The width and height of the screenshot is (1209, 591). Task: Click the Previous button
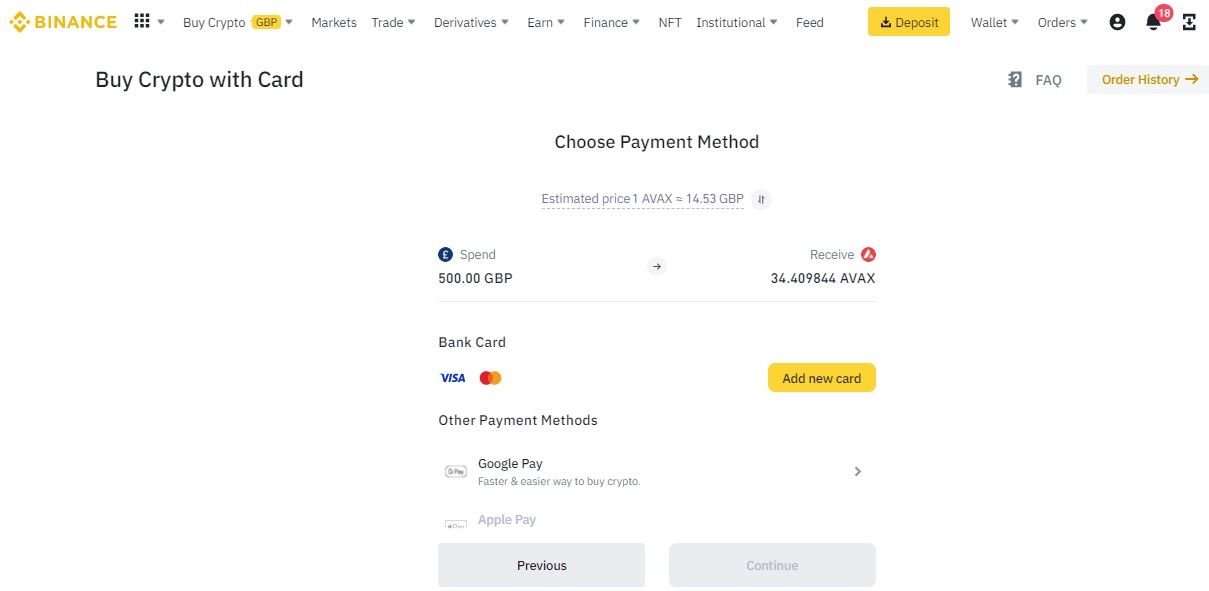point(541,565)
